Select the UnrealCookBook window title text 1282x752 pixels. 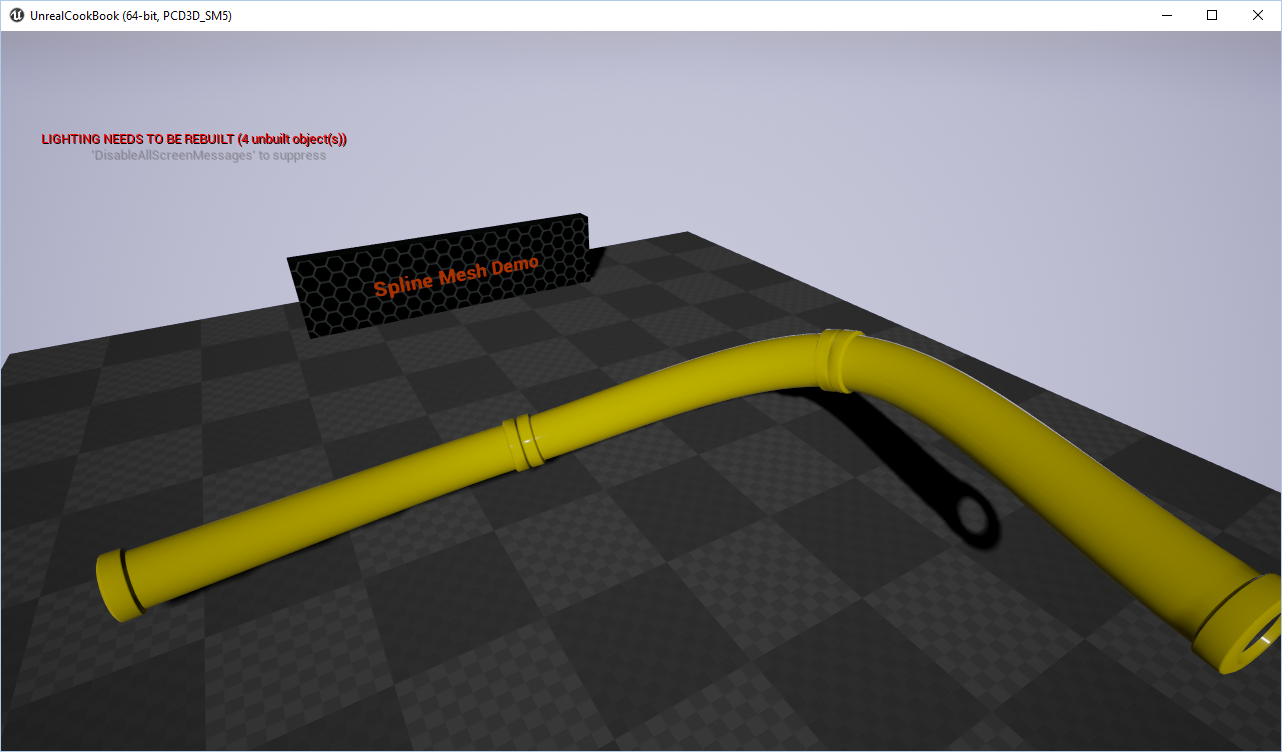[130, 15]
